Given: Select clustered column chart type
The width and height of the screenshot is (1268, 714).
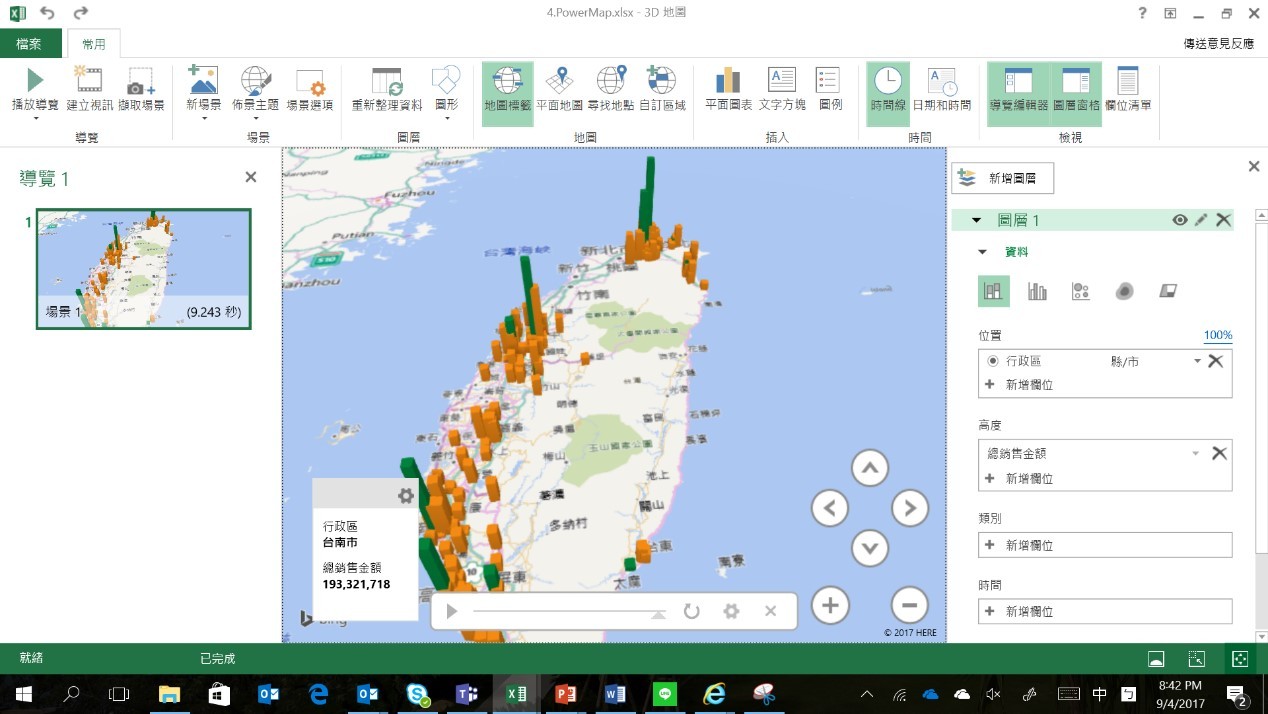Looking at the screenshot, I should [x=1037, y=291].
